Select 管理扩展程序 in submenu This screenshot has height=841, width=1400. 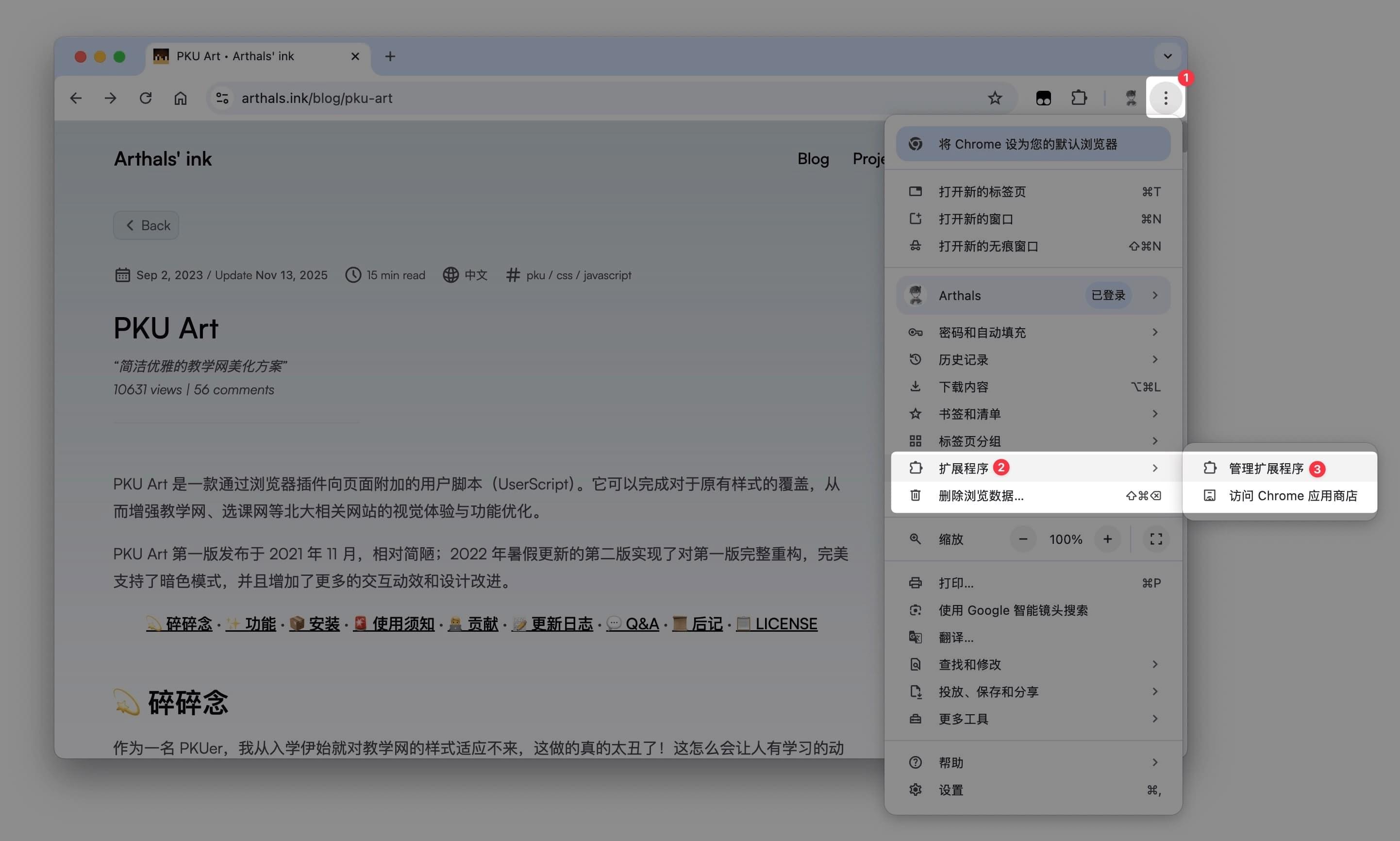pyautogui.click(x=1266, y=468)
